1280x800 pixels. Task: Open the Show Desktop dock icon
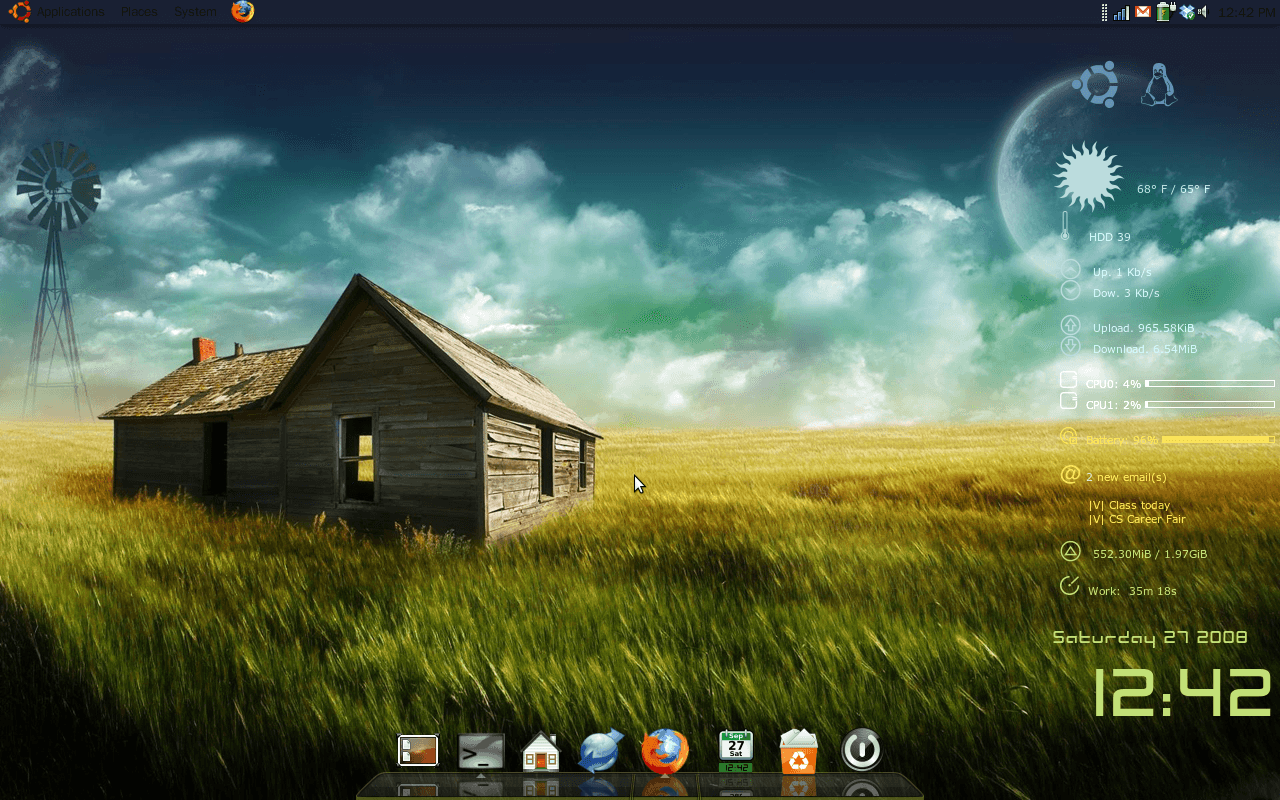(418, 750)
